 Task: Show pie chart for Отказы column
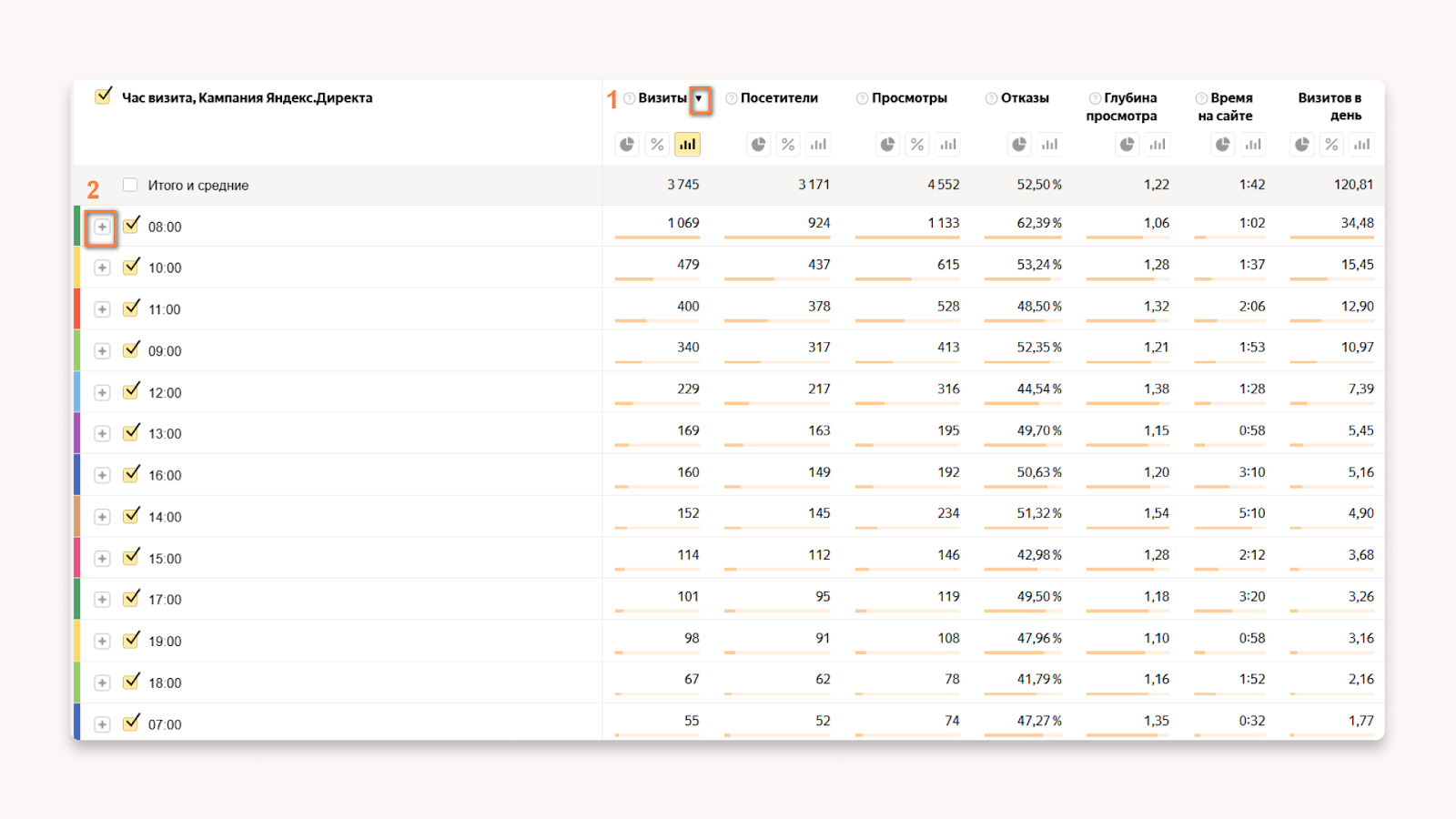point(1019,144)
